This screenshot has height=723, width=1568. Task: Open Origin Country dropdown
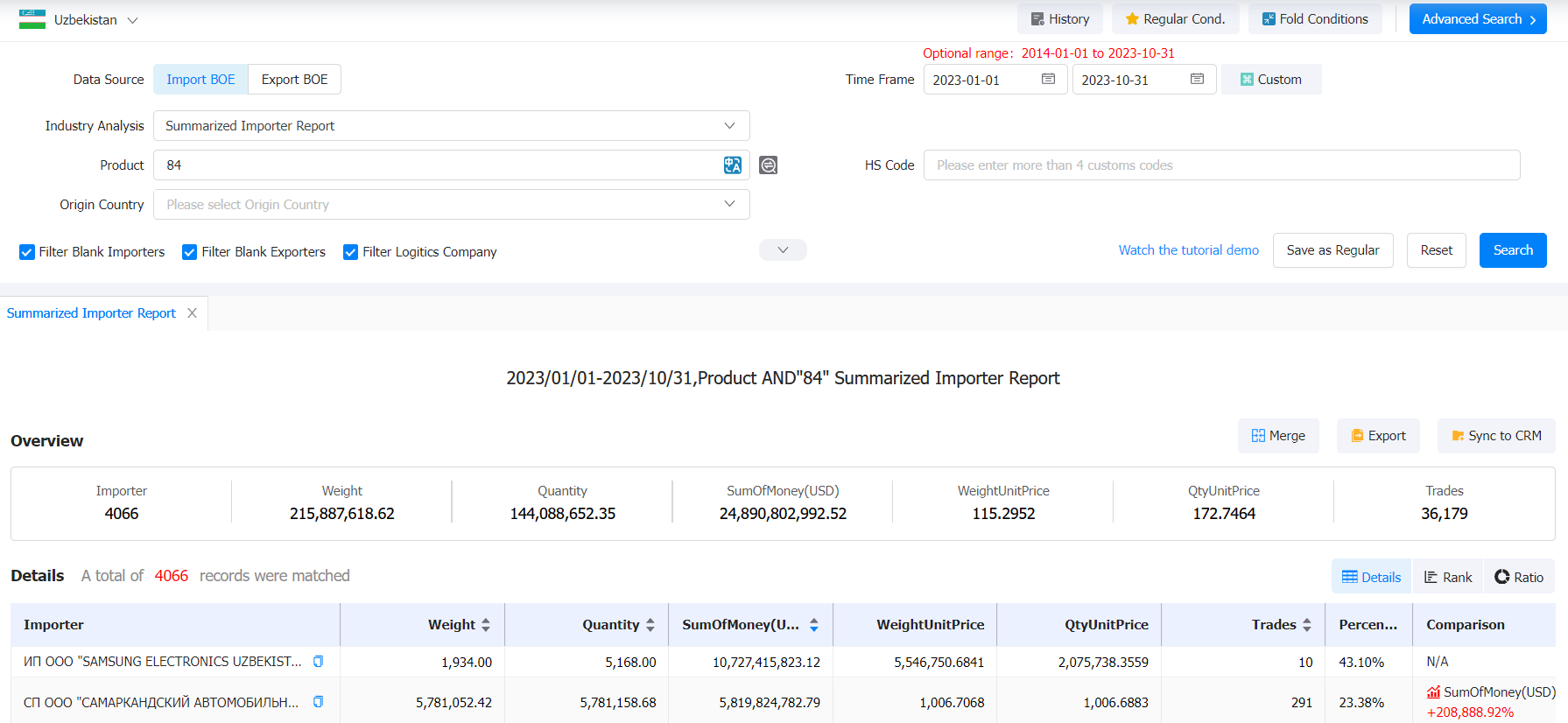(452, 205)
